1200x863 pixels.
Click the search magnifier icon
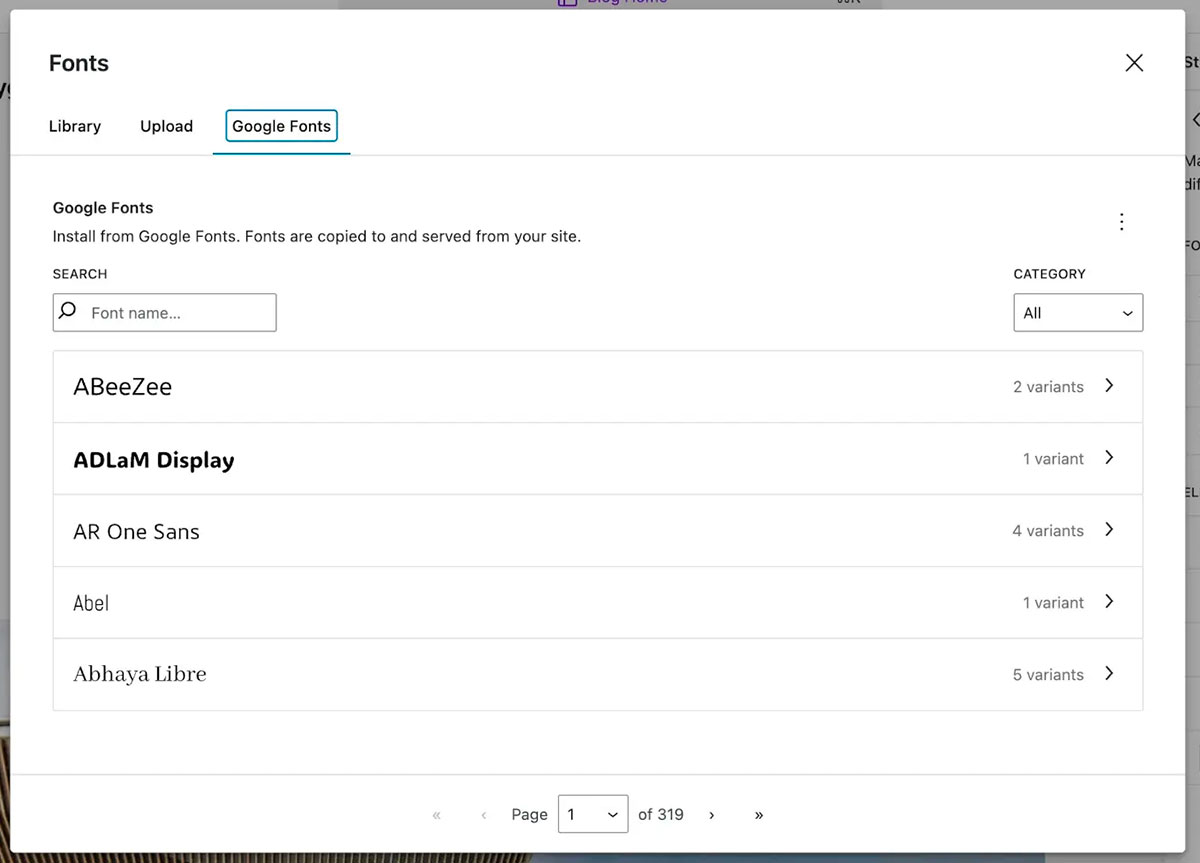[x=68, y=312]
